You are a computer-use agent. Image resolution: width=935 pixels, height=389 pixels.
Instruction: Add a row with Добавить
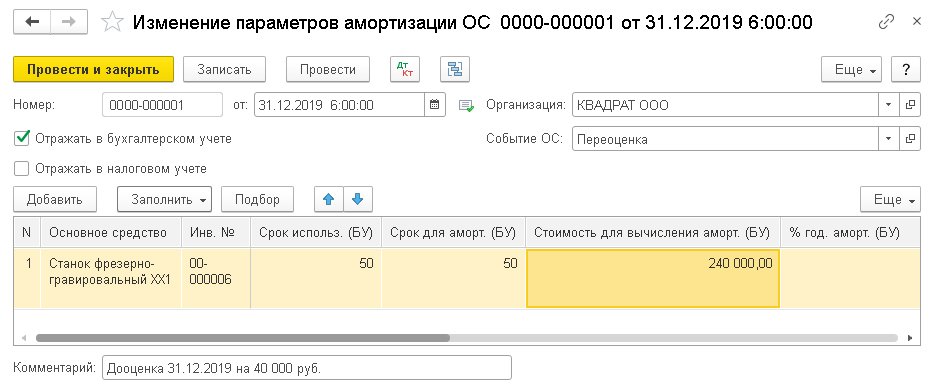[x=55, y=199]
